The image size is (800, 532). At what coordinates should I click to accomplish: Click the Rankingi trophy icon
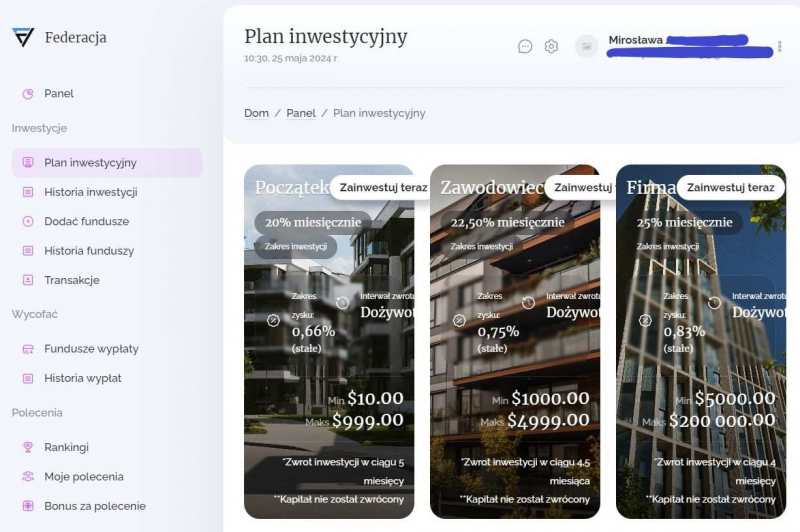(28, 447)
